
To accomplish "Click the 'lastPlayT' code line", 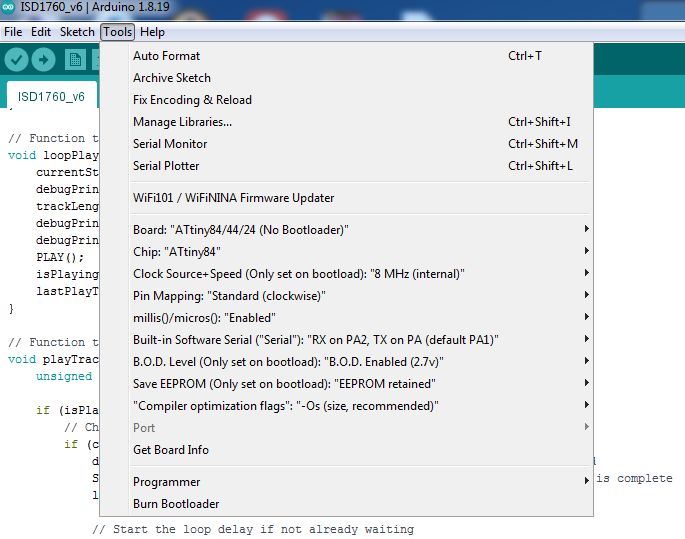I will click(x=68, y=291).
